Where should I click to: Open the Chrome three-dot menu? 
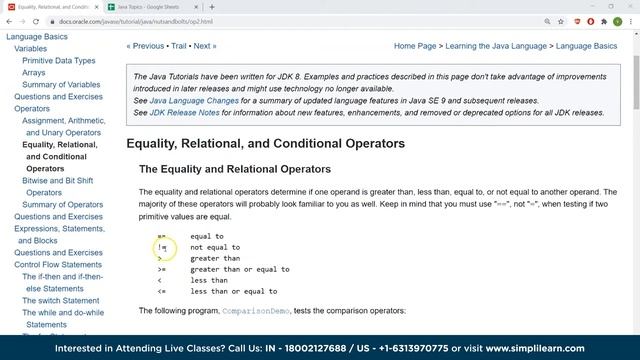[x=631, y=22]
